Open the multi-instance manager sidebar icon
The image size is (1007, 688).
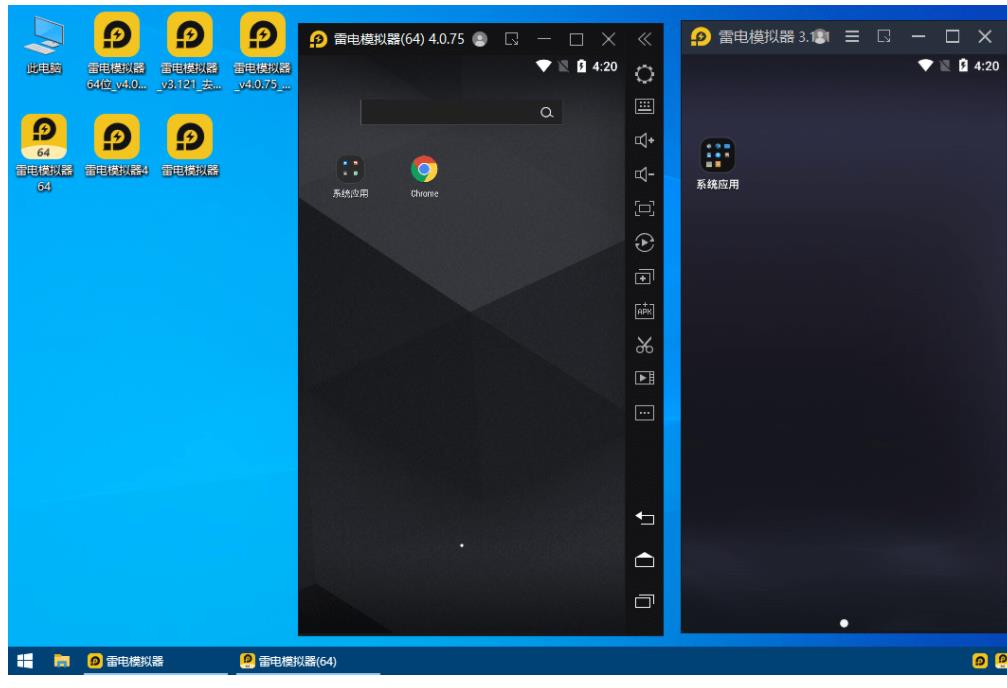[644, 277]
